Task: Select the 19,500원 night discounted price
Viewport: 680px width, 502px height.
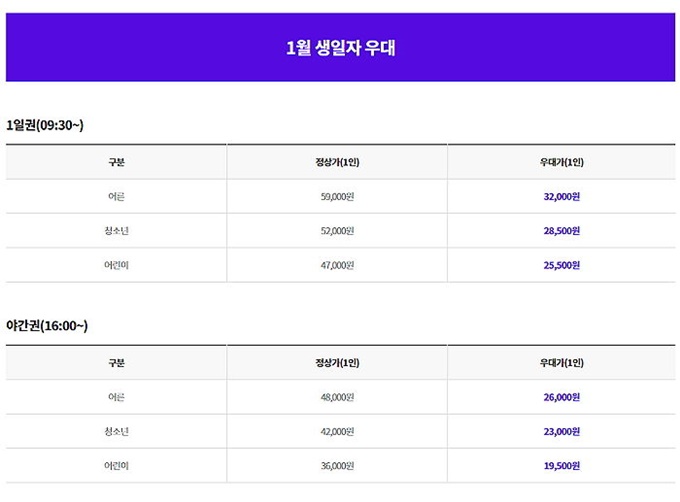Action: pos(562,466)
